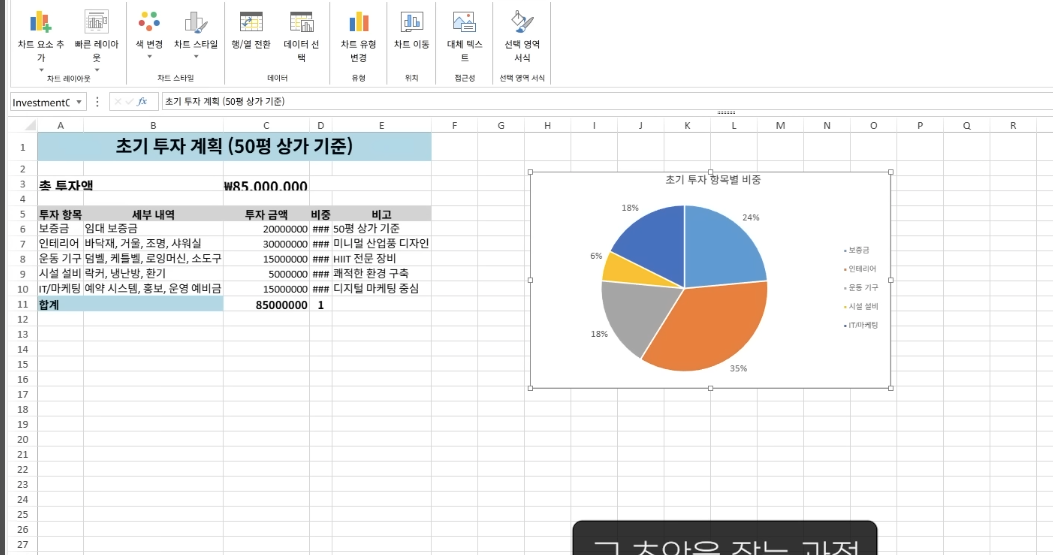
Task: Click the fx insert function icon
Action: coord(142,101)
